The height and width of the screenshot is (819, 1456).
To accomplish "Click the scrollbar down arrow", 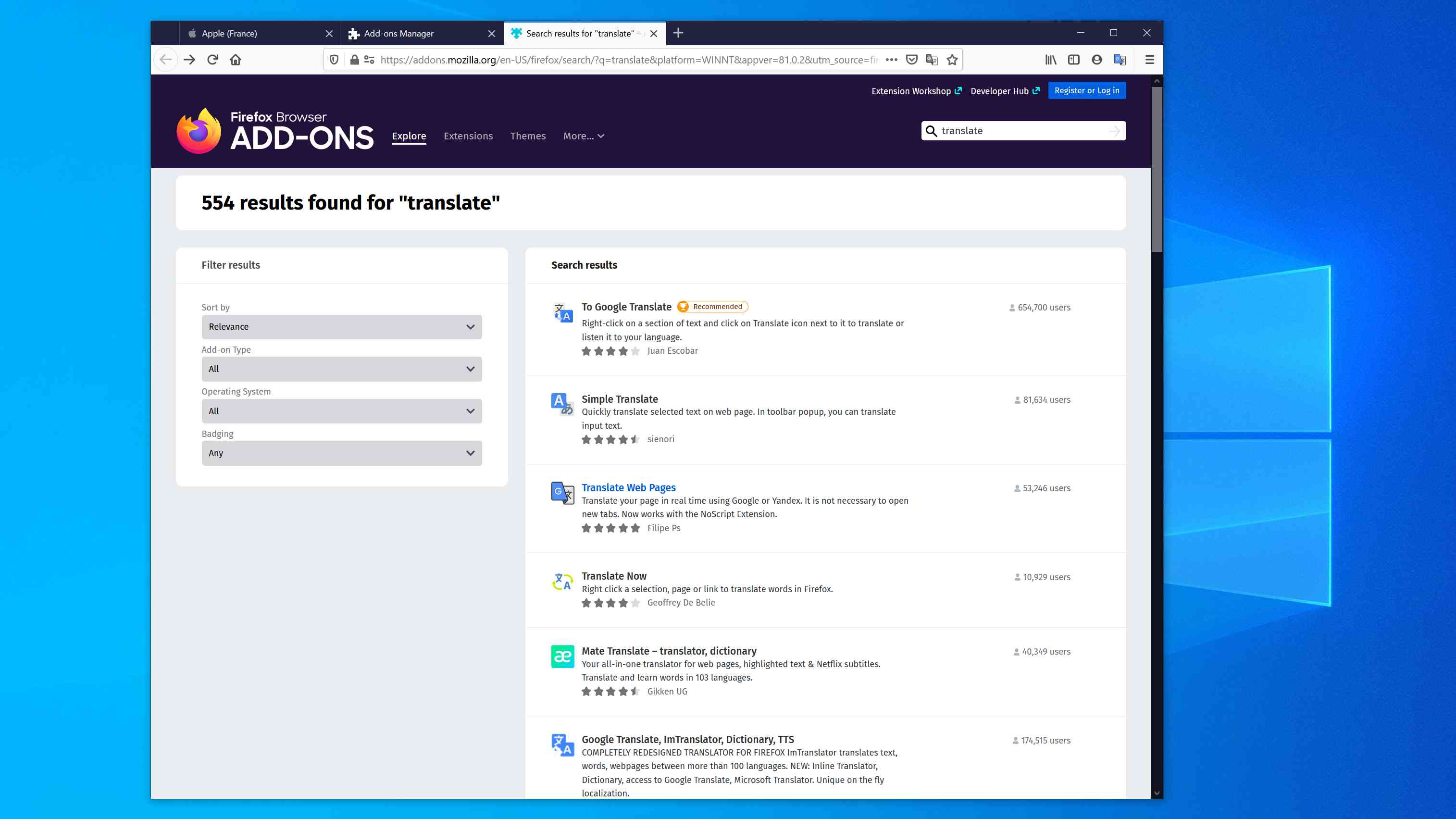I will tap(1157, 793).
